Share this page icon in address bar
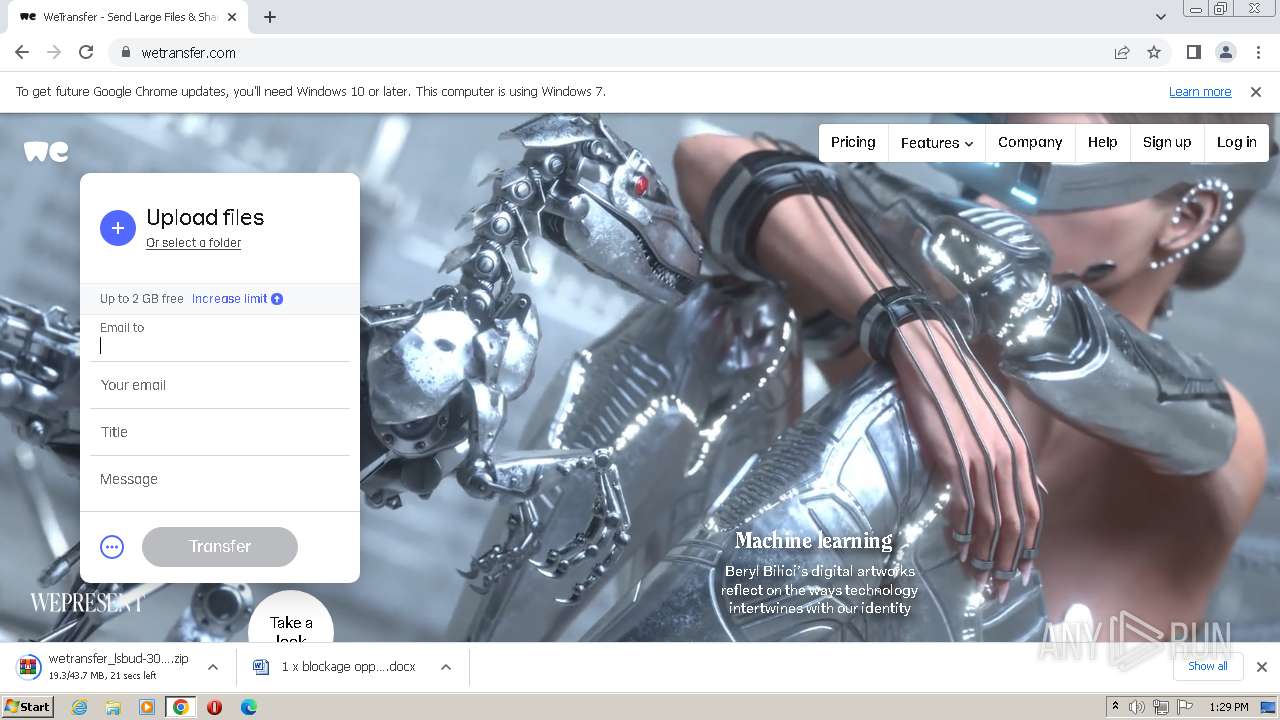Viewport: 1280px width, 720px height. pyautogui.click(x=1122, y=52)
